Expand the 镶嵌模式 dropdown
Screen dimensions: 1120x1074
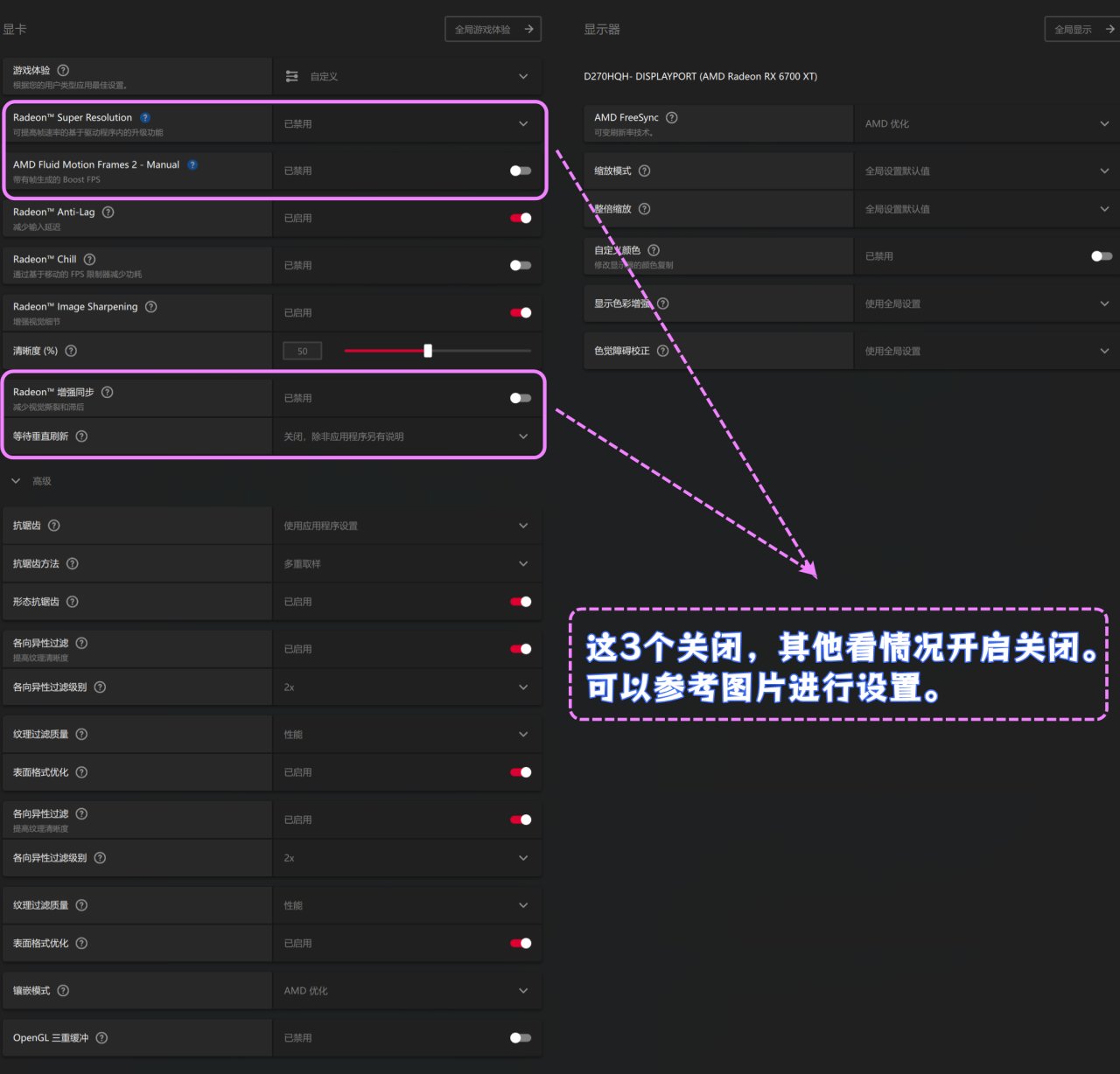pos(407,991)
